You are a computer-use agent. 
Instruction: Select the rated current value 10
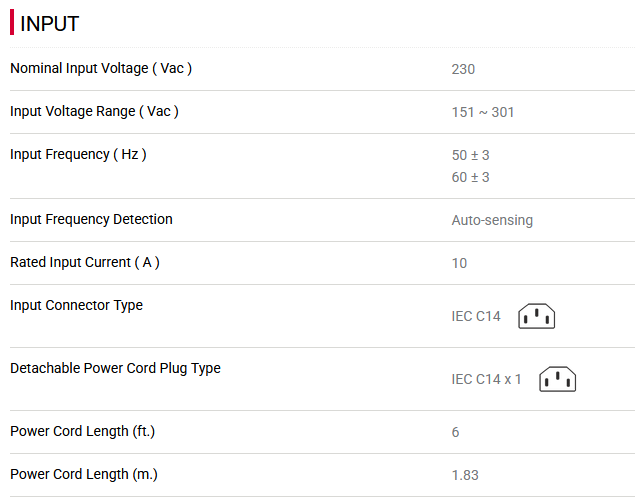point(459,263)
